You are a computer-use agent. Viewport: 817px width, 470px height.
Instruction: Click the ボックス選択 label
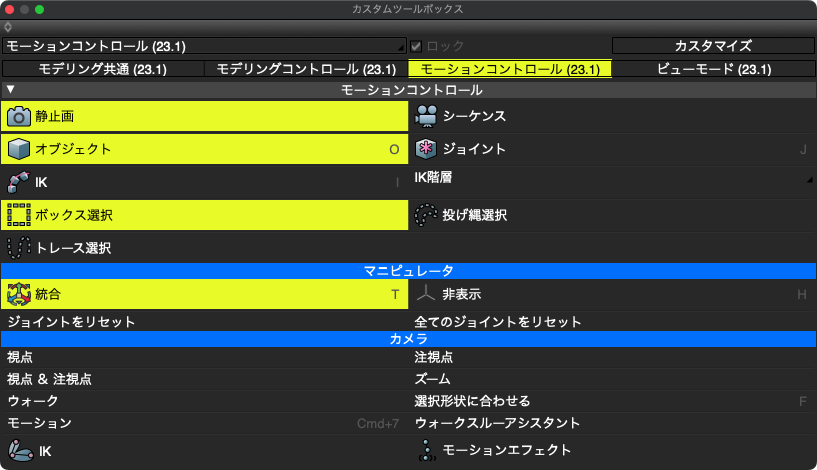coord(74,215)
